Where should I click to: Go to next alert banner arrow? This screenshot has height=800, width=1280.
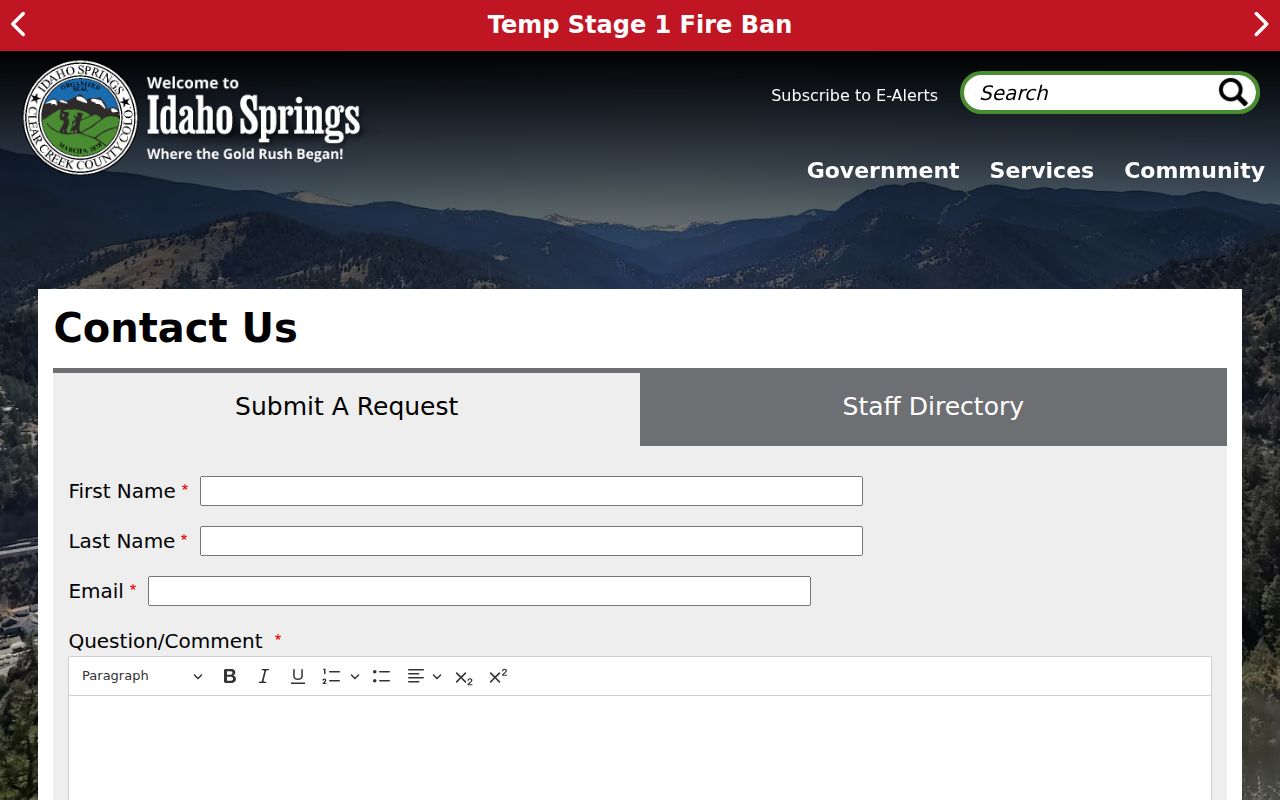click(x=1261, y=25)
